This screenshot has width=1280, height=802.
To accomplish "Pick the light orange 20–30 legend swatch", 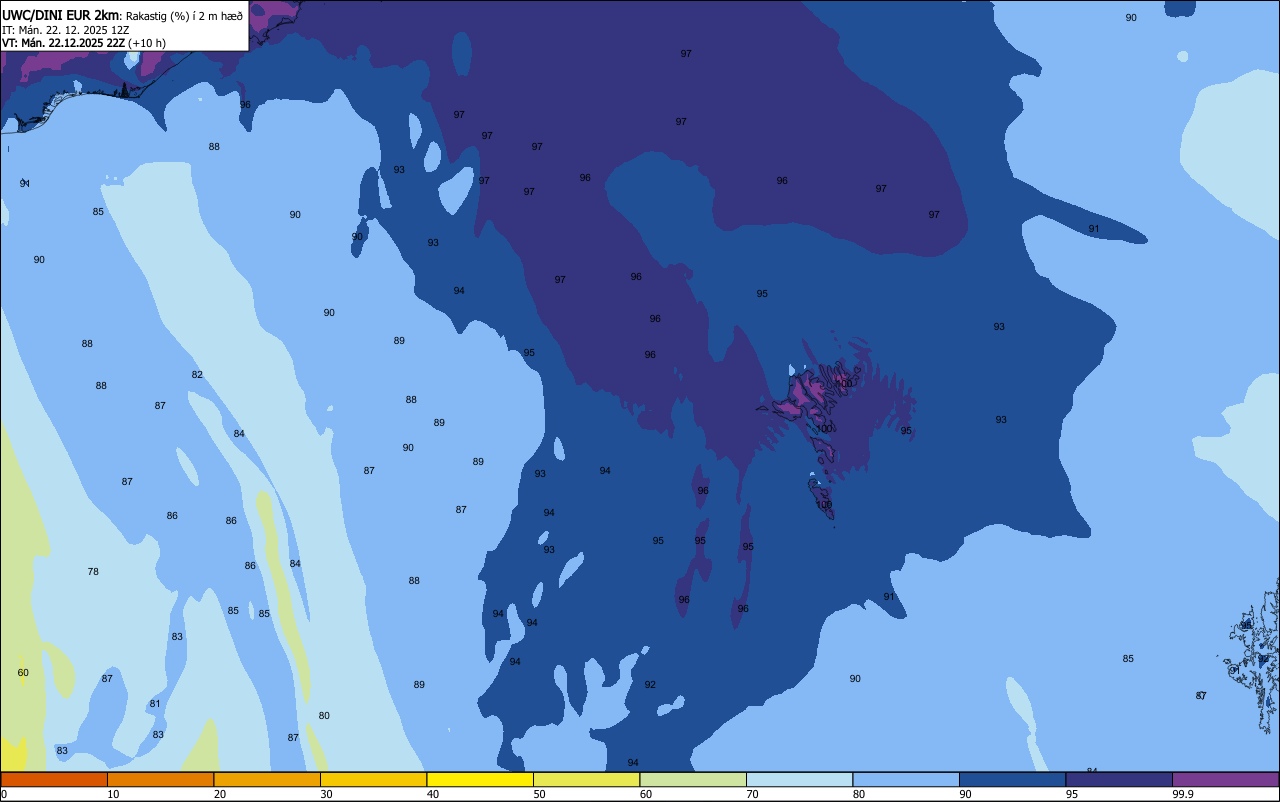I will click(267, 779).
